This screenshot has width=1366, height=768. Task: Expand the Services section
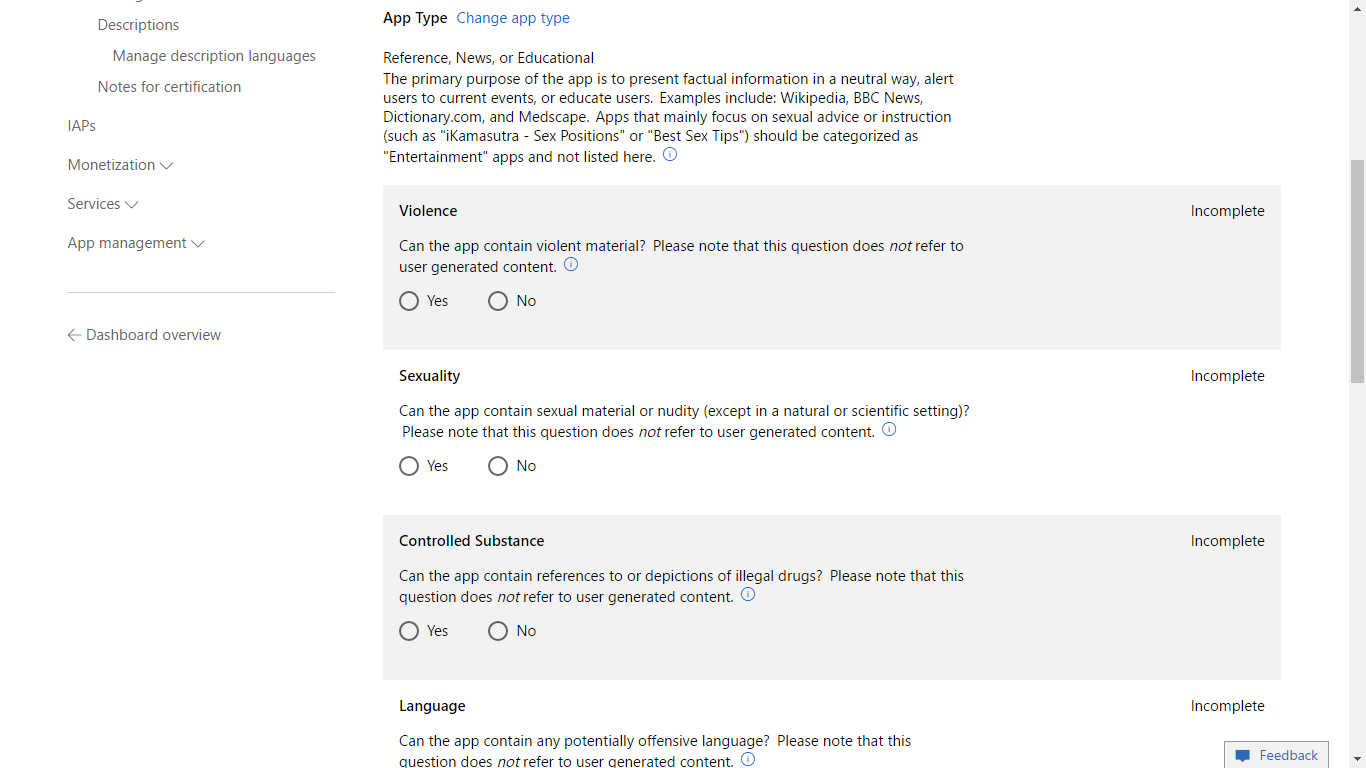point(103,204)
